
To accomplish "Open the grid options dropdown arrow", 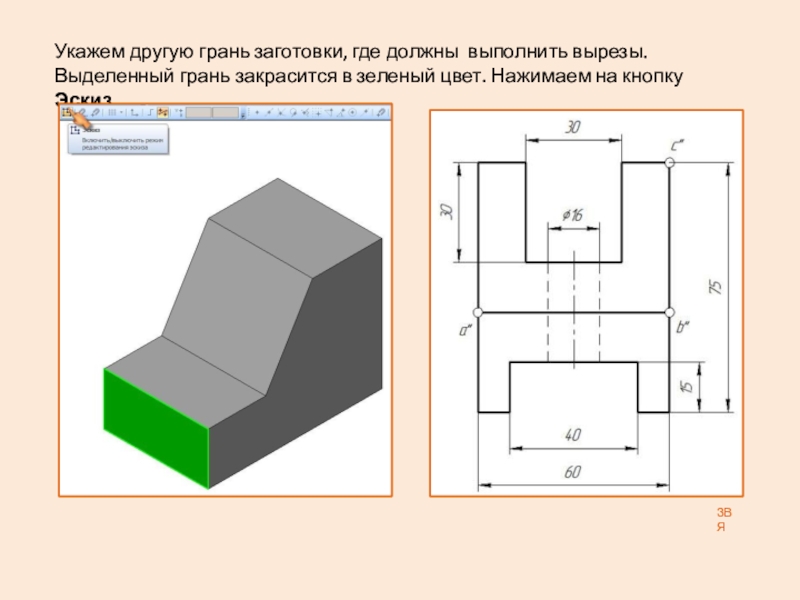I will pyautogui.click(x=121, y=112).
